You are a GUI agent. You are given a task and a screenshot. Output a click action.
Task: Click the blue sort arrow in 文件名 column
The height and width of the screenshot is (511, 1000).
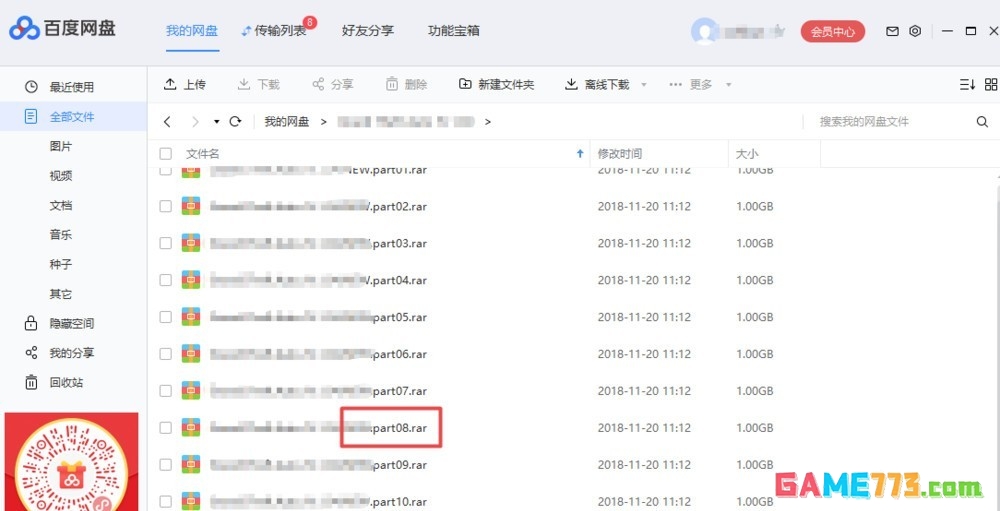click(x=580, y=154)
